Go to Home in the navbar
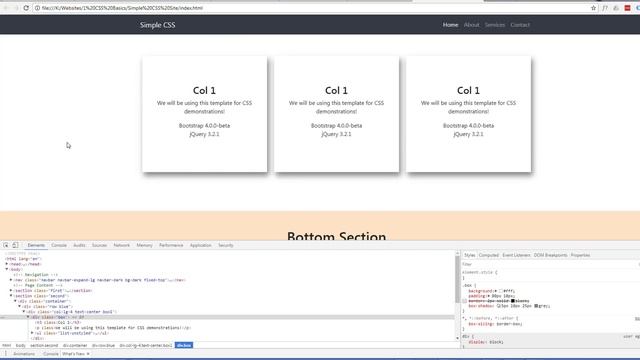The image size is (640, 360). coord(451,25)
